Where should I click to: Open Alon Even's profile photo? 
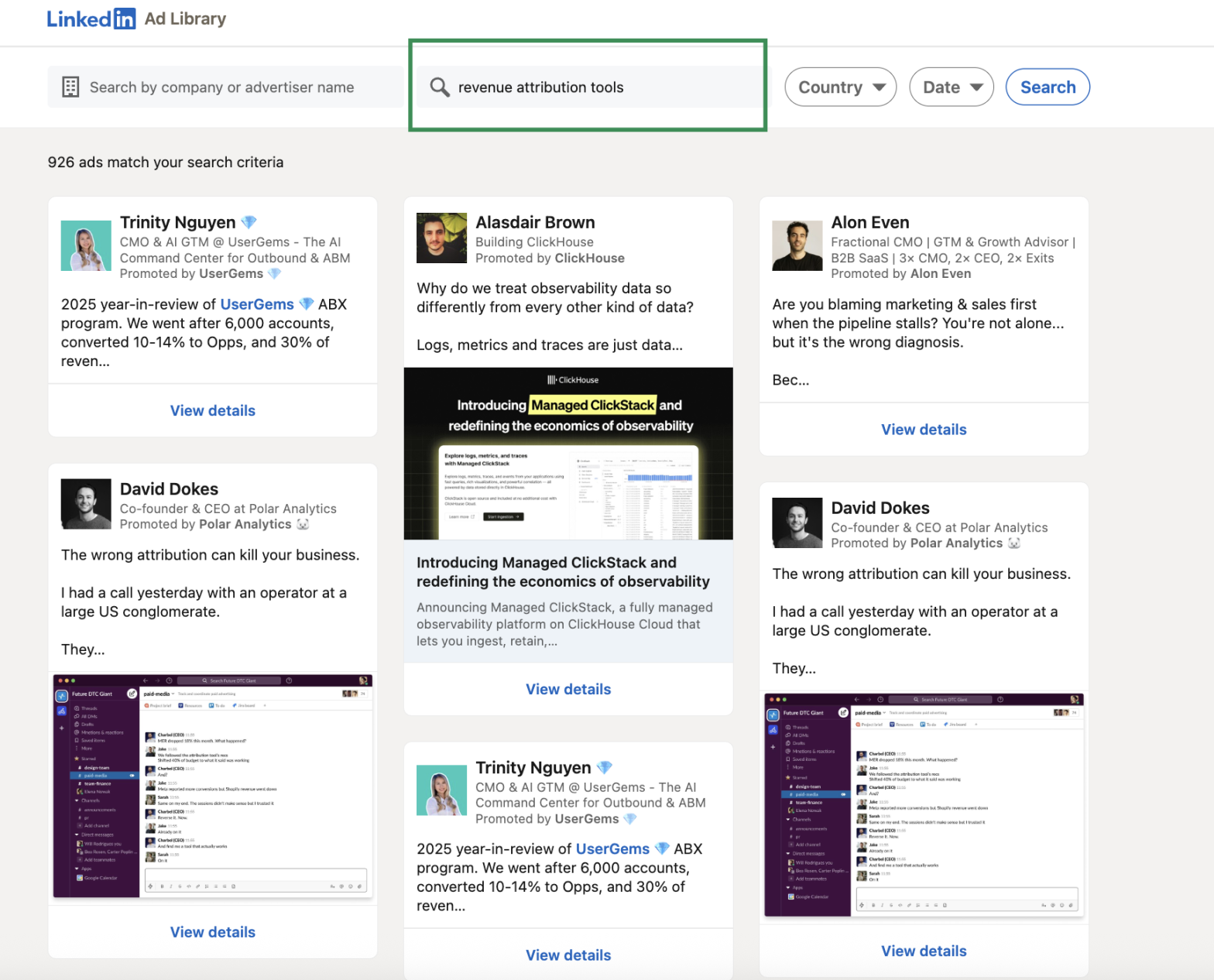797,245
